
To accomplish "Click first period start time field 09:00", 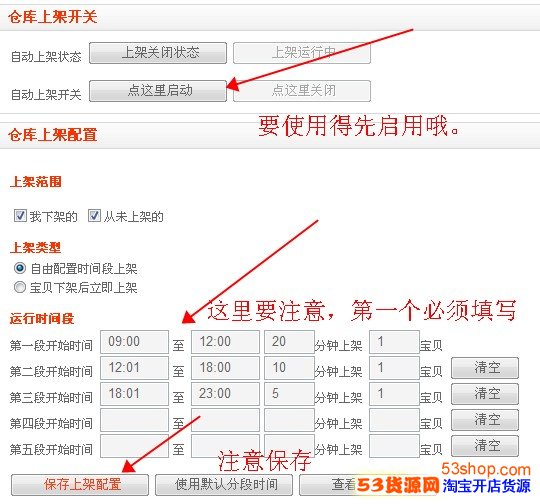I will pyautogui.click(x=134, y=342).
